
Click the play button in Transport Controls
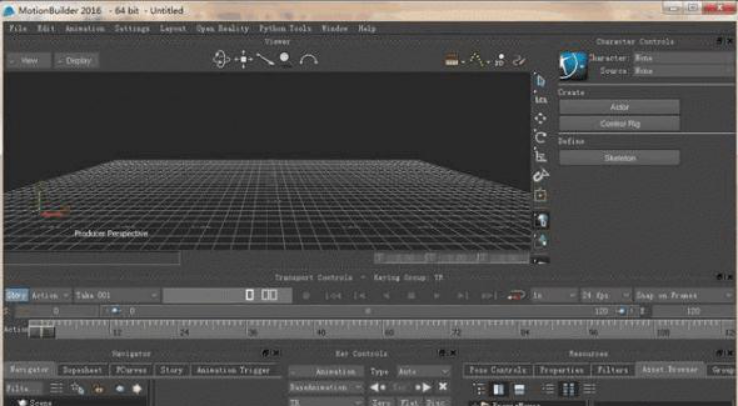(437, 295)
